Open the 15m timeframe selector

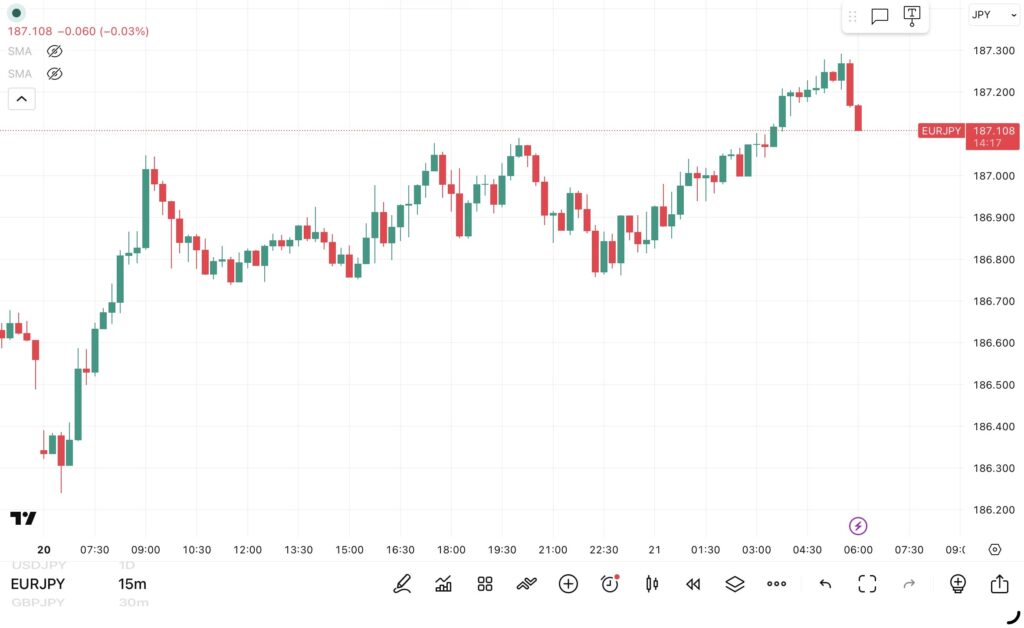tap(132, 584)
